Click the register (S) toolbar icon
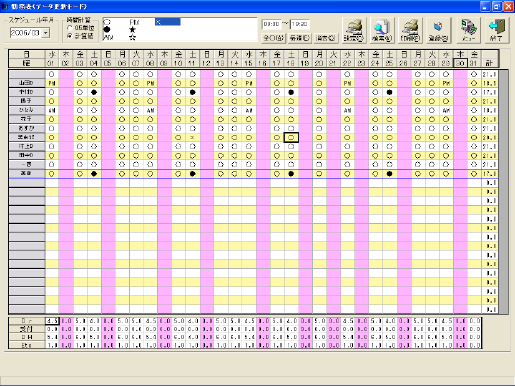The height and width of the screenshot is (386, 515). point(438,30)
